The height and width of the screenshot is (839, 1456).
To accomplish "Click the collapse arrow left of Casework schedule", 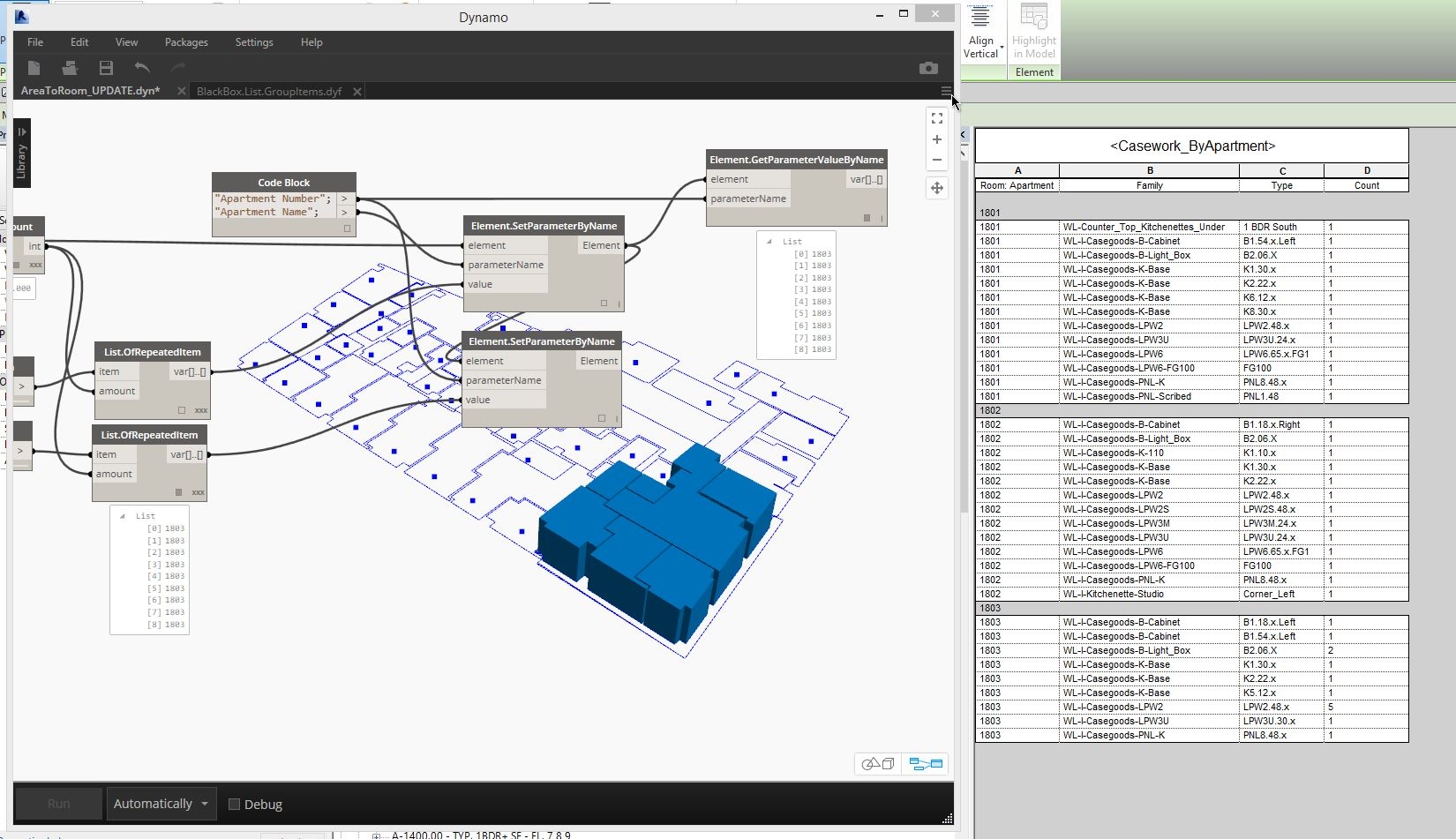I will click(963, 135).
